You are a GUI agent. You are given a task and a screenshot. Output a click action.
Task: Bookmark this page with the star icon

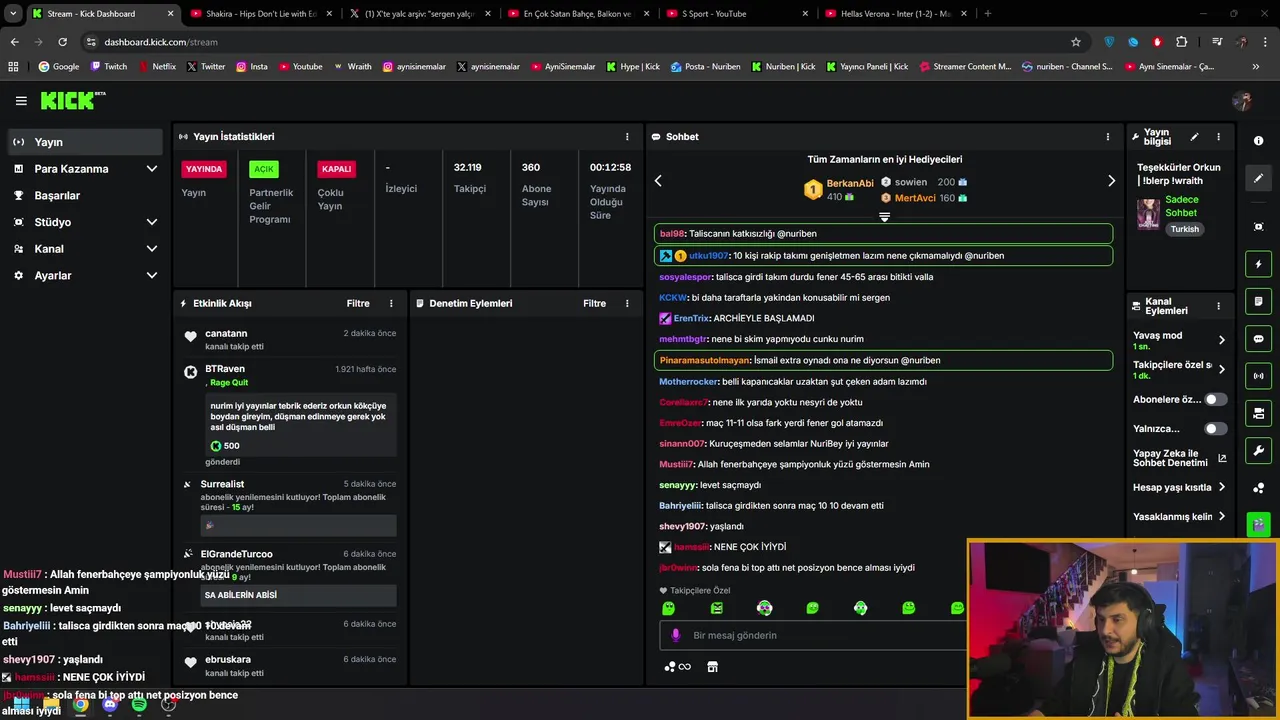(1076, 42)
